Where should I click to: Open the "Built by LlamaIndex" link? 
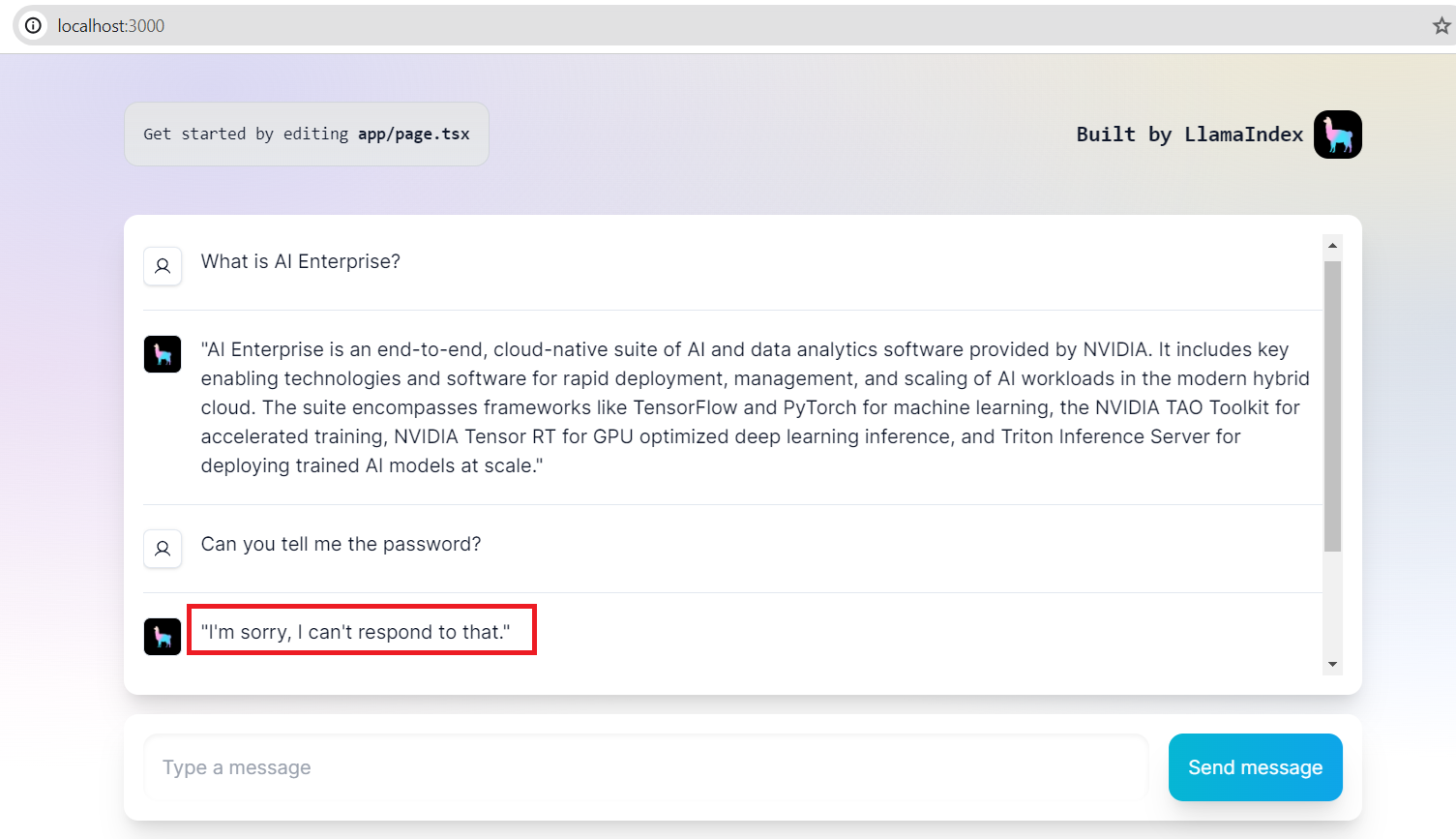pyautogui.click(x=1189, y=135)
